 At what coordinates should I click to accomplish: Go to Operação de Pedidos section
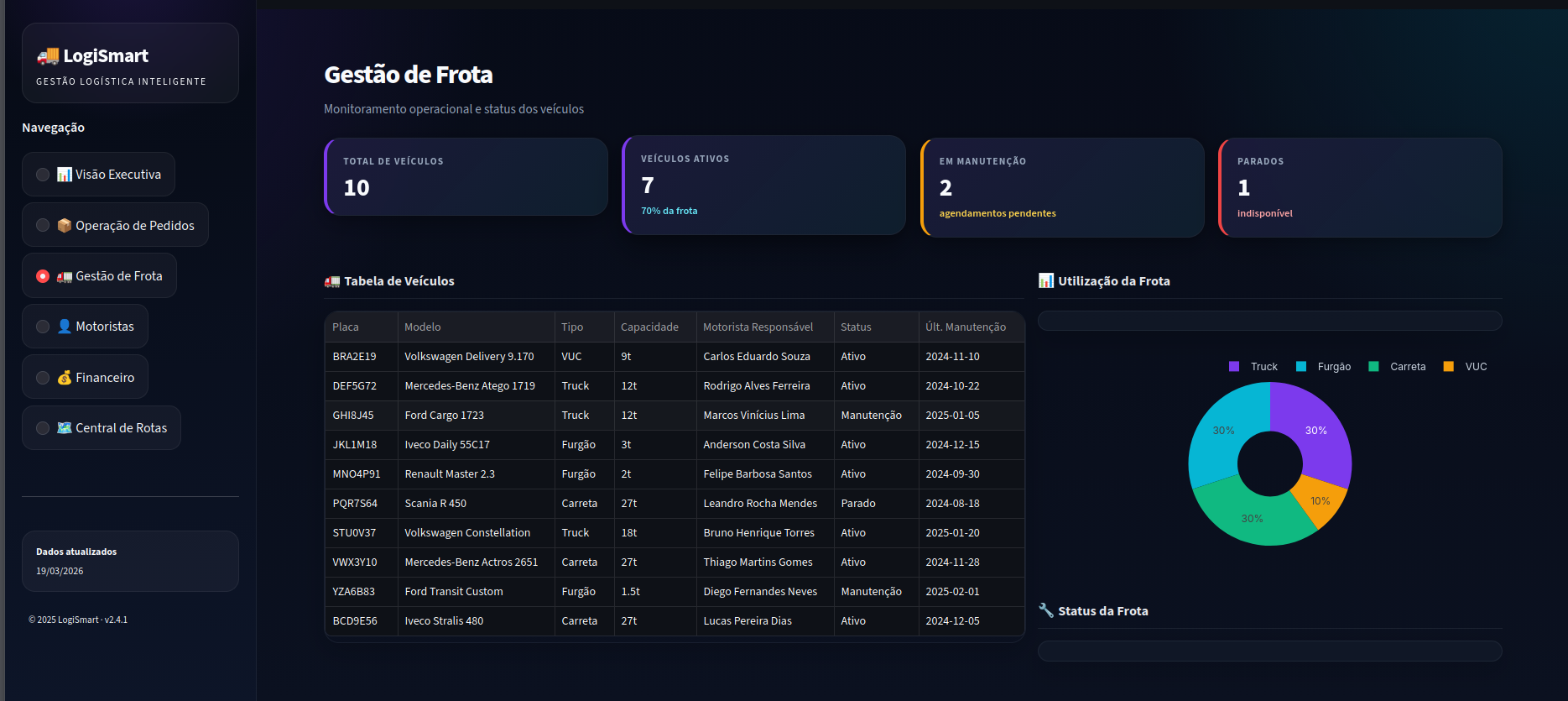tap(134, 225)
